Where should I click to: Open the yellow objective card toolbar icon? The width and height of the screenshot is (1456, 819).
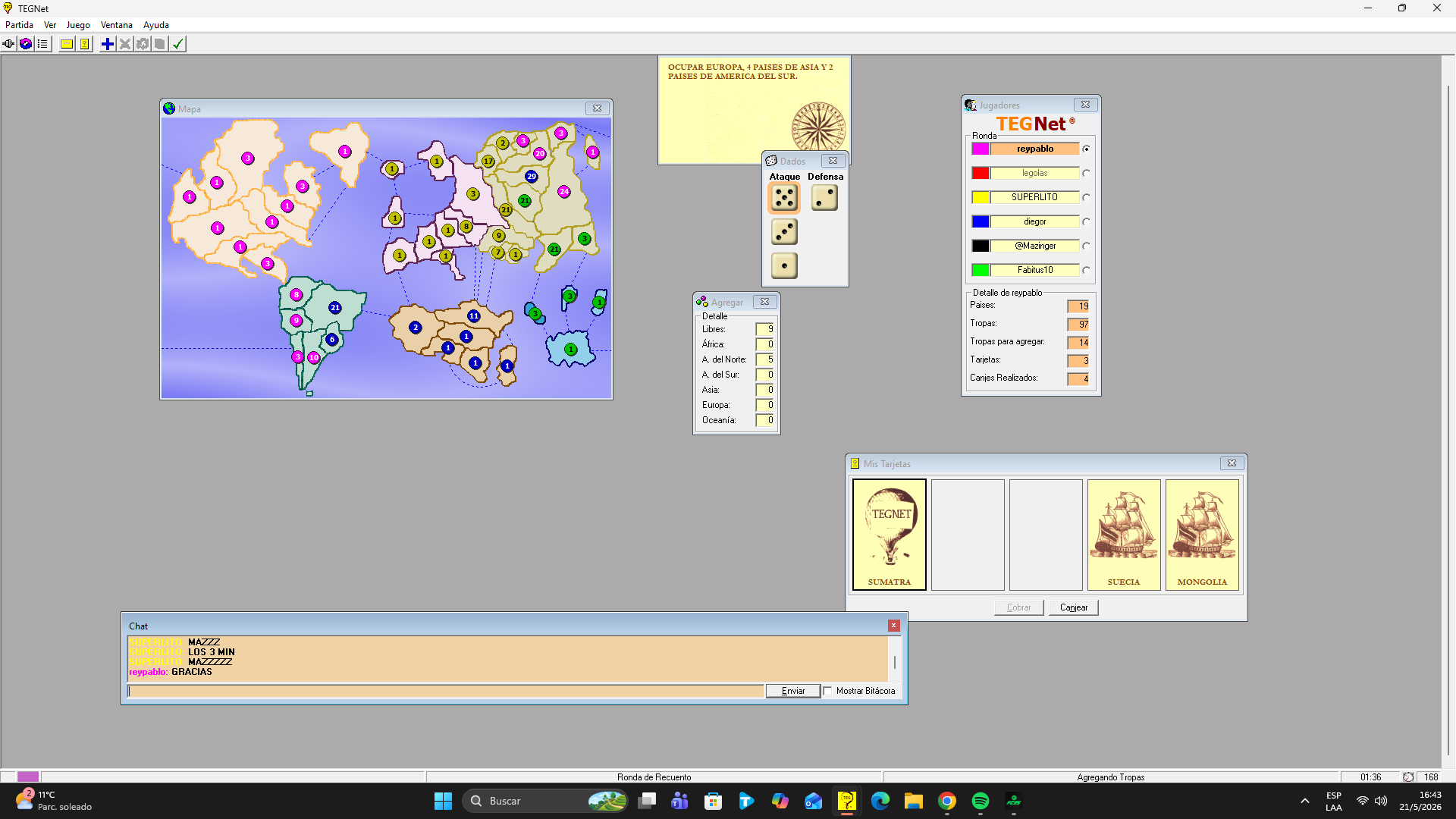pos(67,44)
